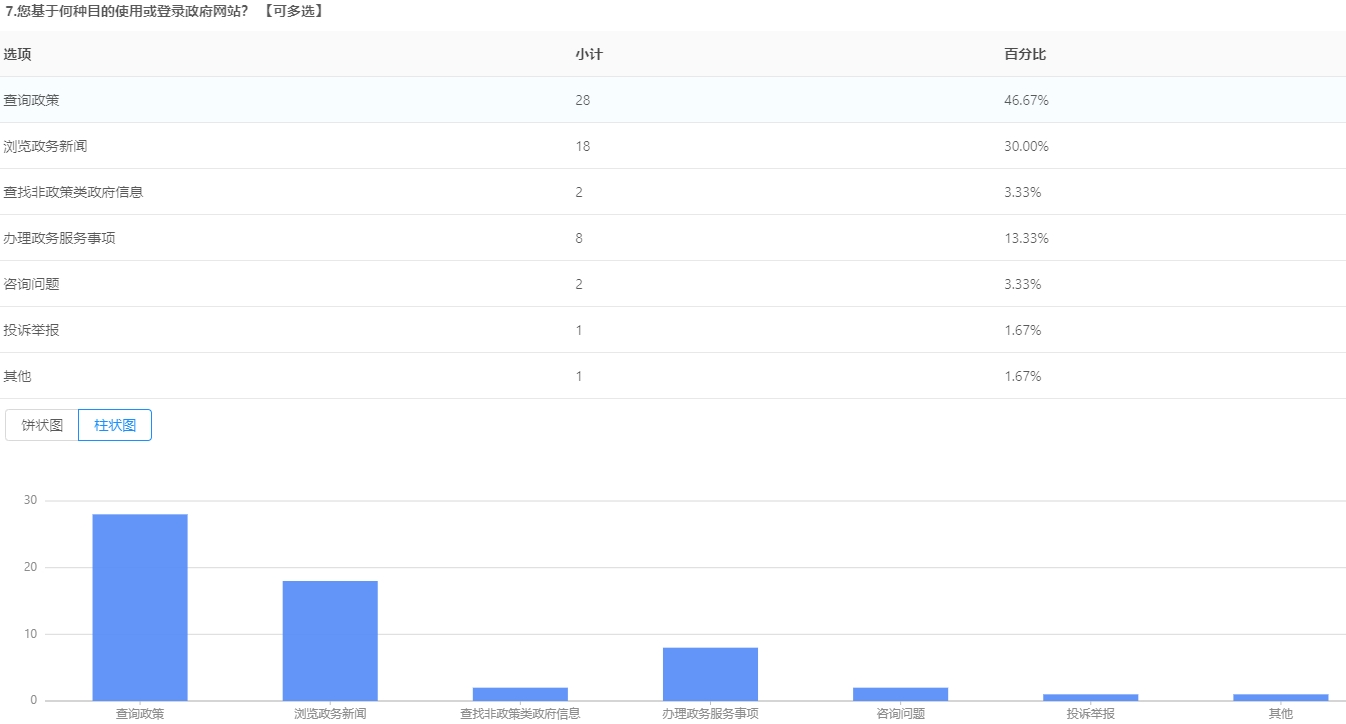
Task: Click the question 7 title text
Action: [x=163, y=11]
